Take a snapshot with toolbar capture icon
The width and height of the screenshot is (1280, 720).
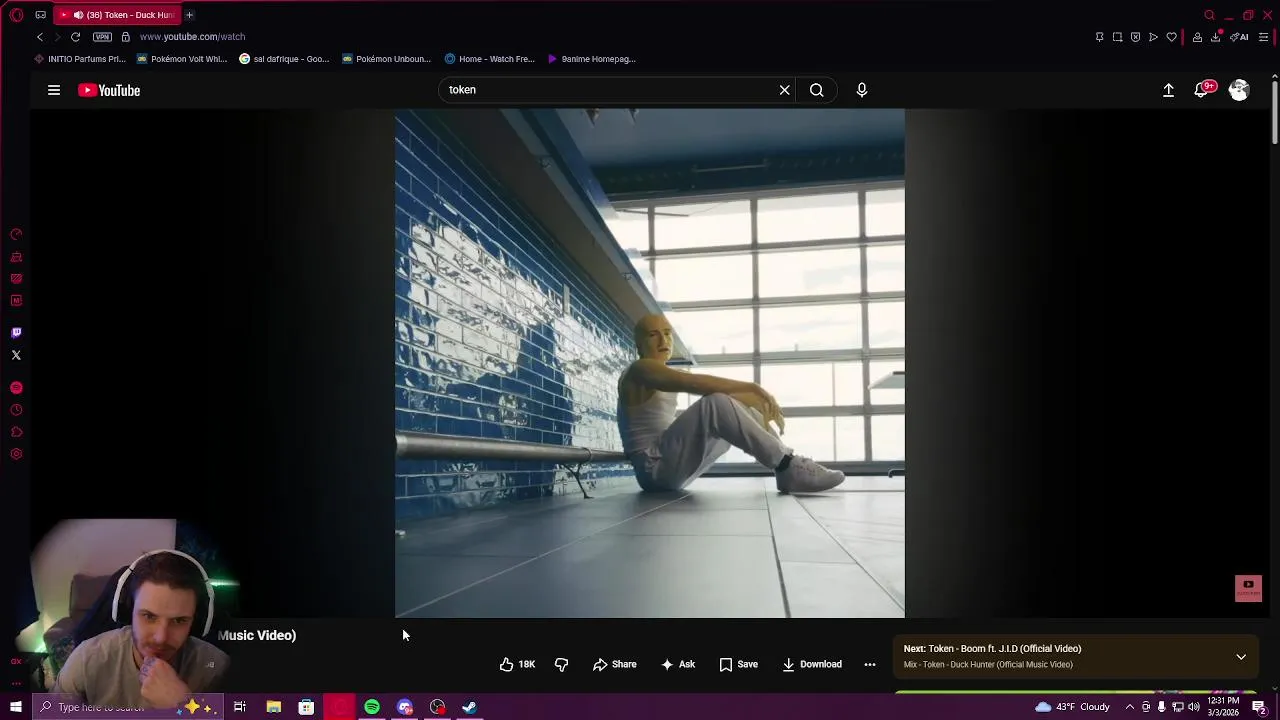pos(1117,37)
